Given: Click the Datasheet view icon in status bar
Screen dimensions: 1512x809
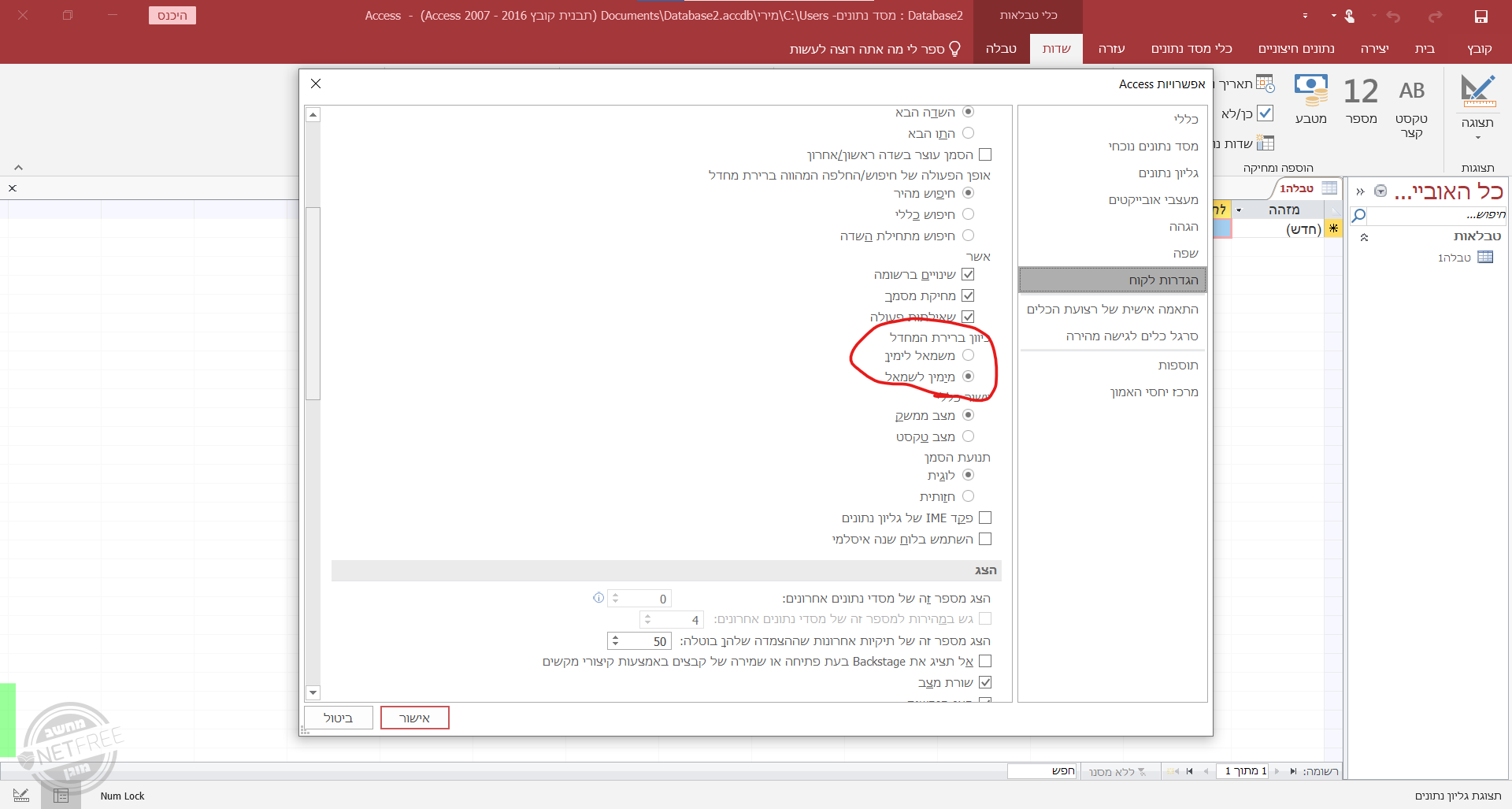Looking at the screenshot, I should click(61, 796).
